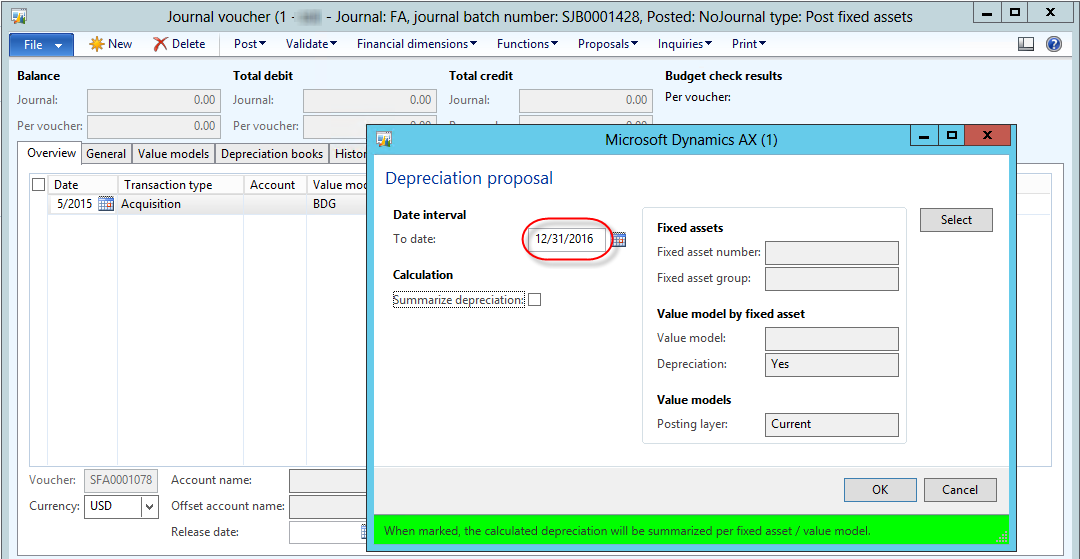Click the Total credit Journal amount field
This screenshot has width=1080, height=559.
pos(586,101)
